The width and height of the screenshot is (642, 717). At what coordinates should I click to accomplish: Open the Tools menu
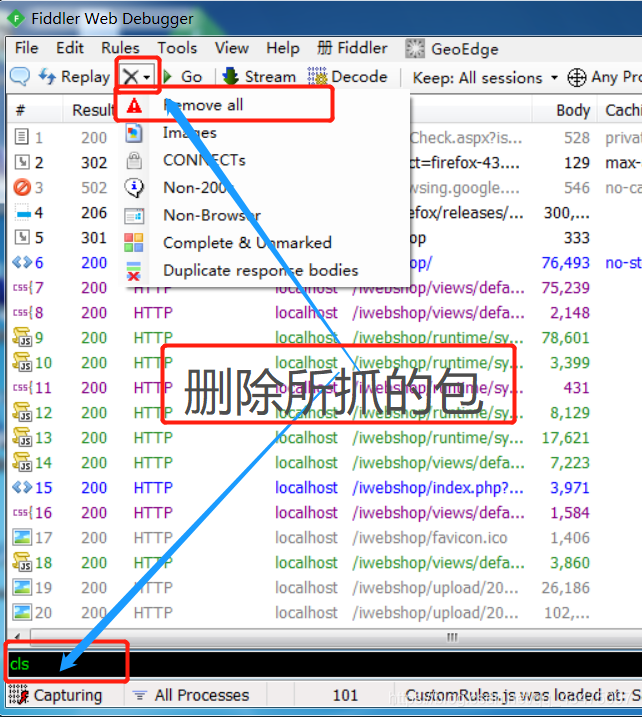click(x=177, y=48)
